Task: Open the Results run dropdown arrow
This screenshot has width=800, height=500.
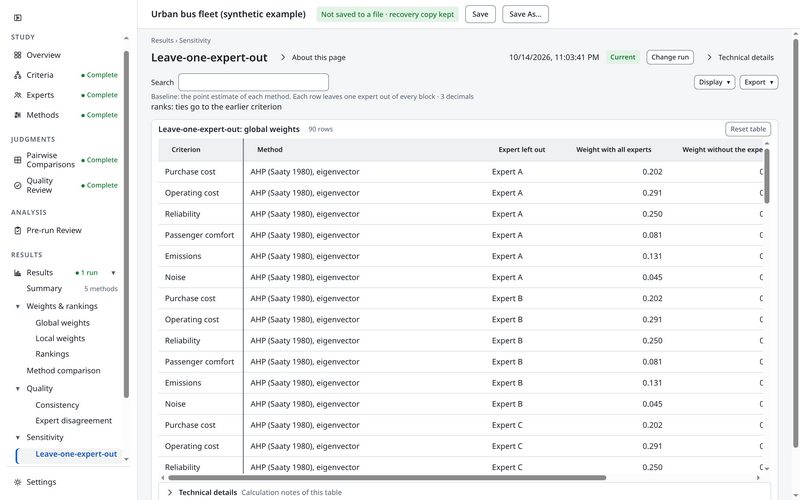Action: pos(113,272)
